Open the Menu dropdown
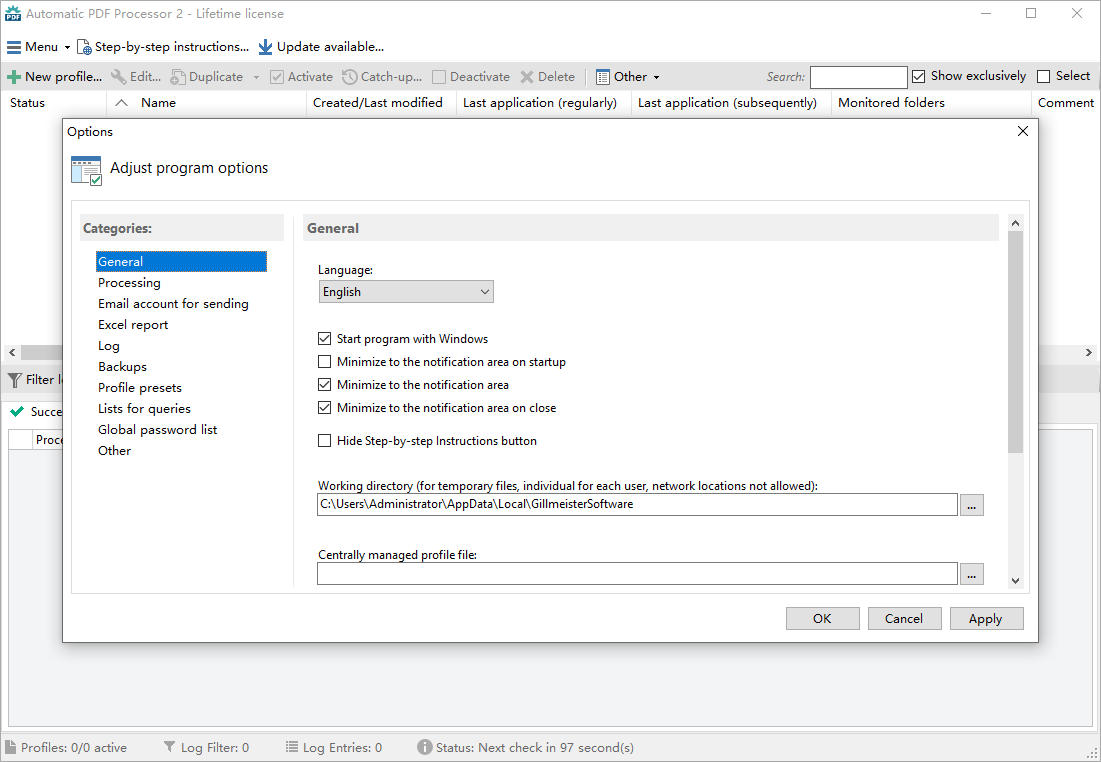Image resolution: width=1101 pixels, height=762 pixels. pyautogui.click(x=37, y=46)
